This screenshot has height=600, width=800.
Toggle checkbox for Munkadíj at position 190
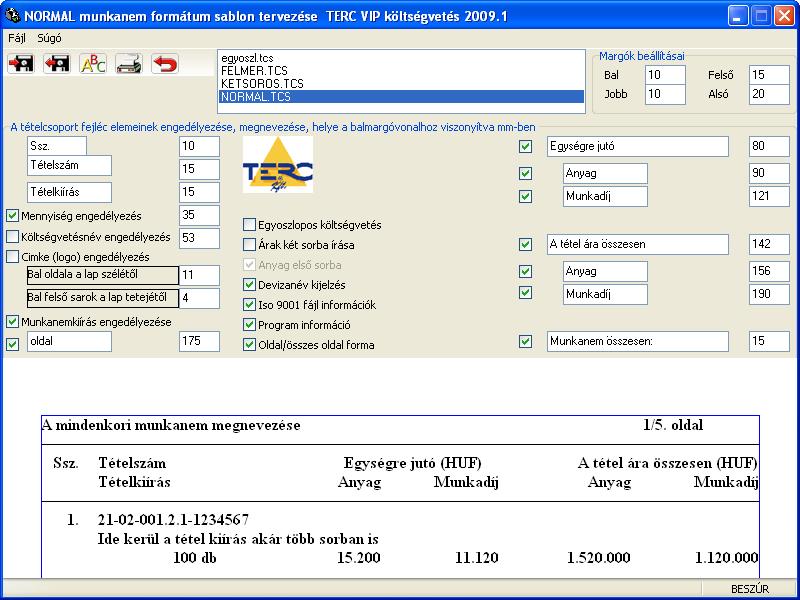(525, 293)
